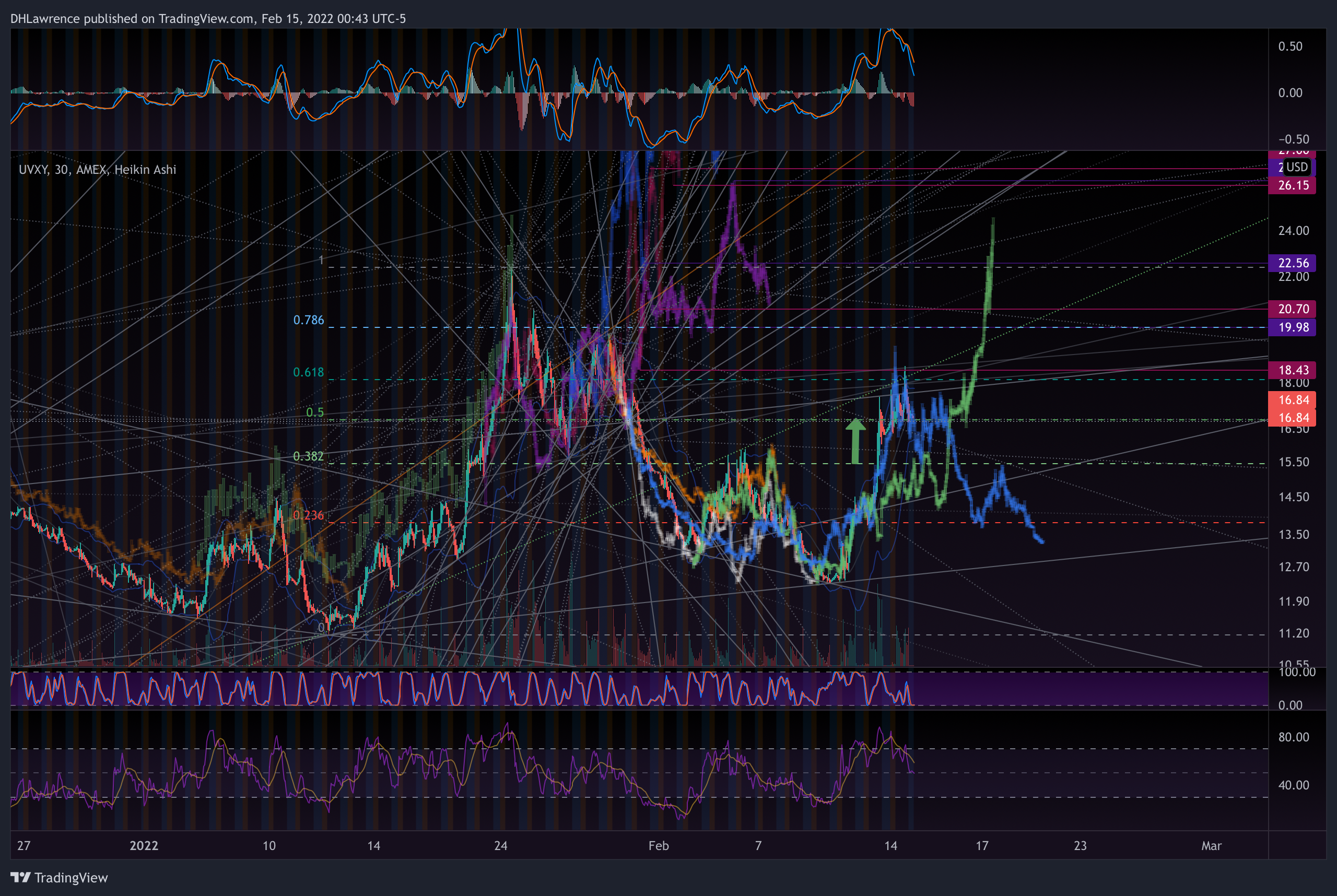Click the 80.00 RSI axis value

[1294, 737]
